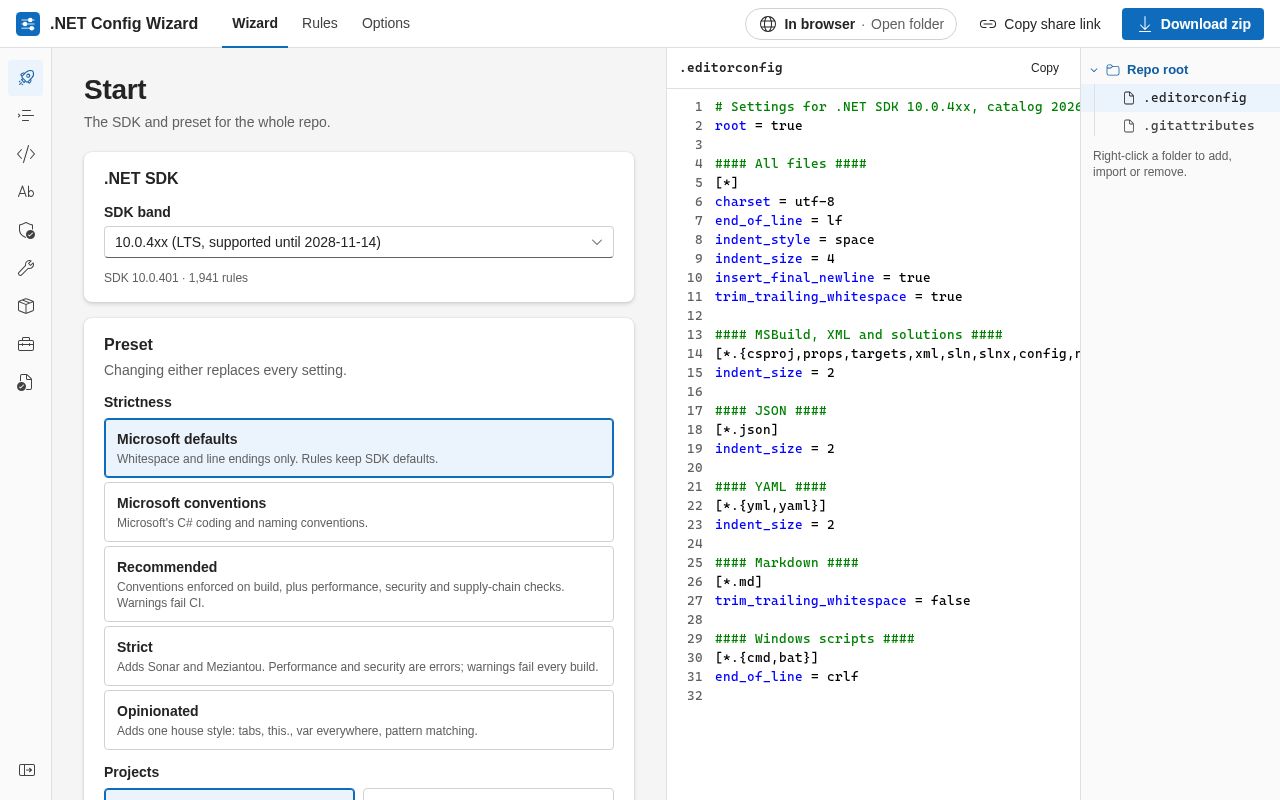Open the wrench step icon in sidebar

point(26,268)
